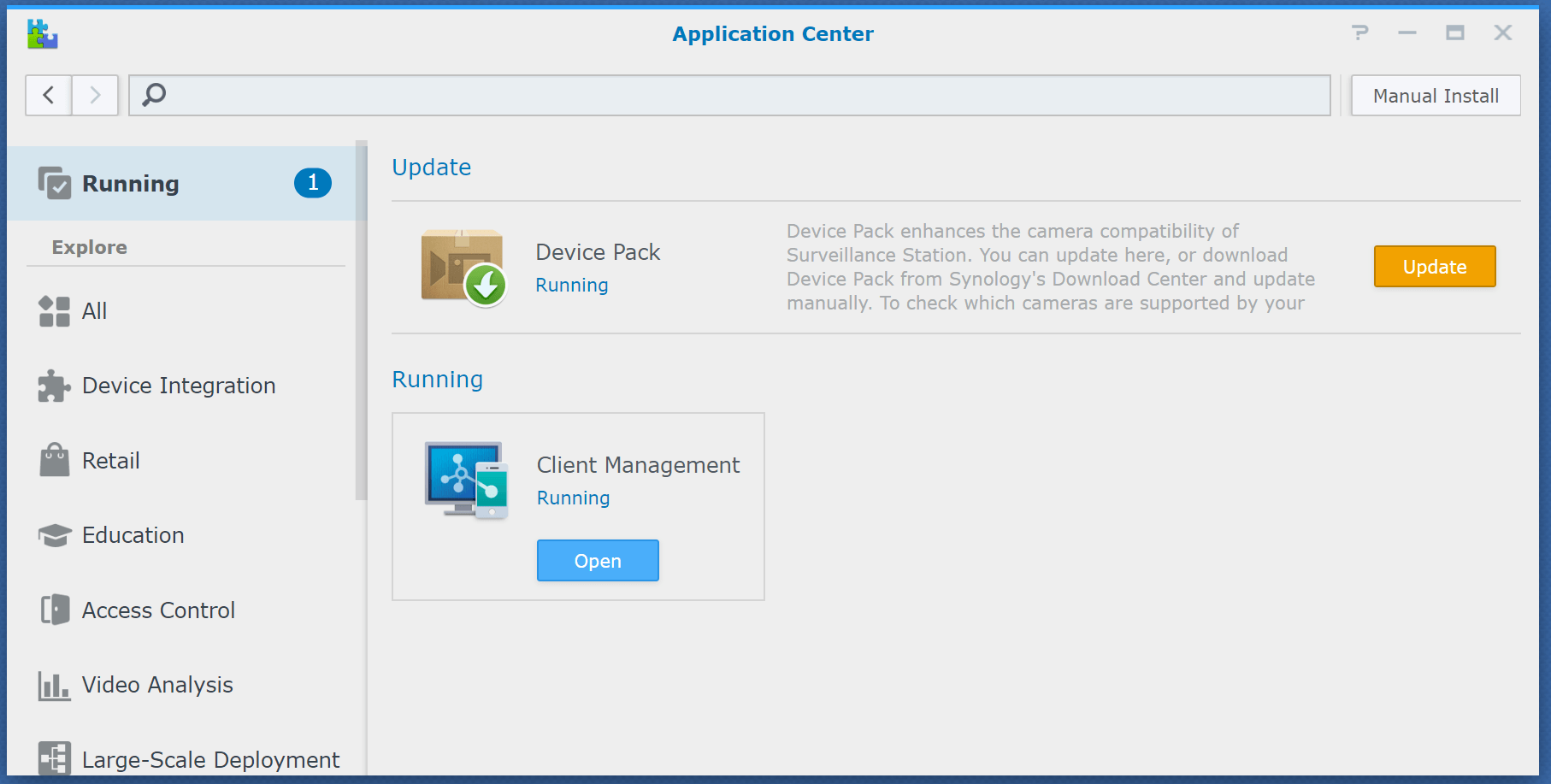Click the Device Pack package icon
The height and width of the screenshot is (784, 1551).
tap(463, 267)
